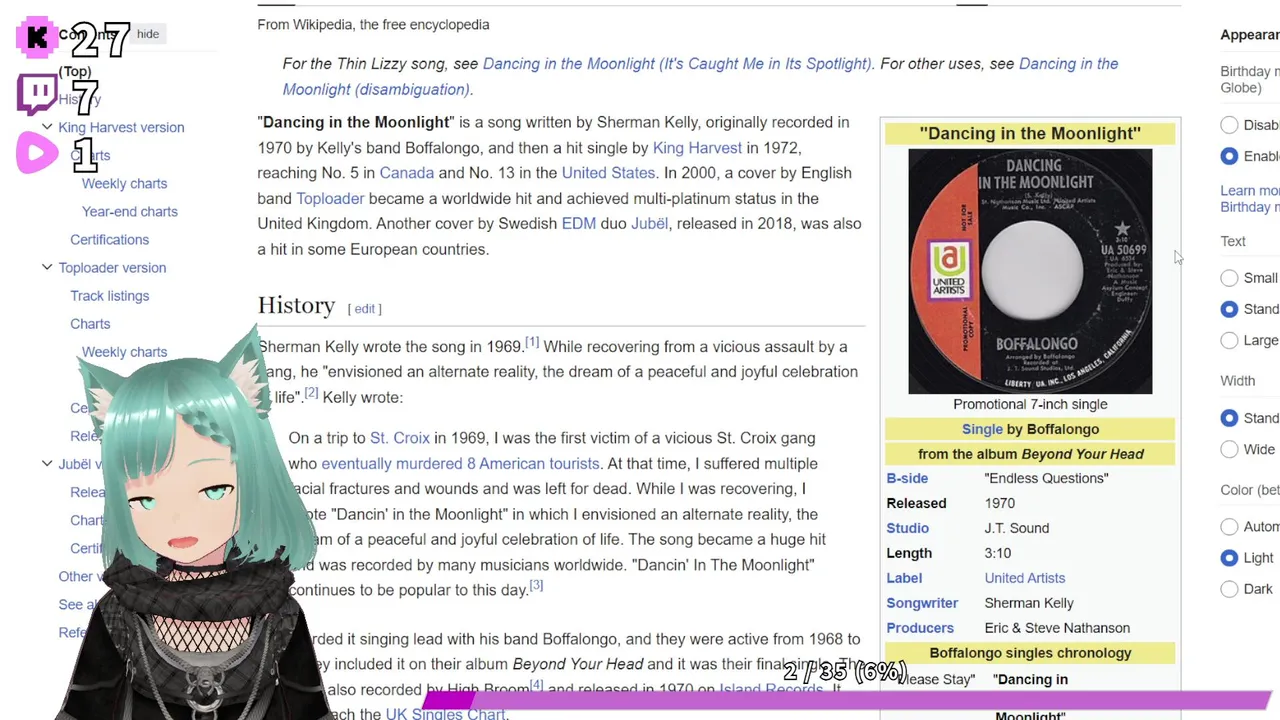Jump to Track listings section
This screenshot has width=1280, height=720.
(109, 295)
